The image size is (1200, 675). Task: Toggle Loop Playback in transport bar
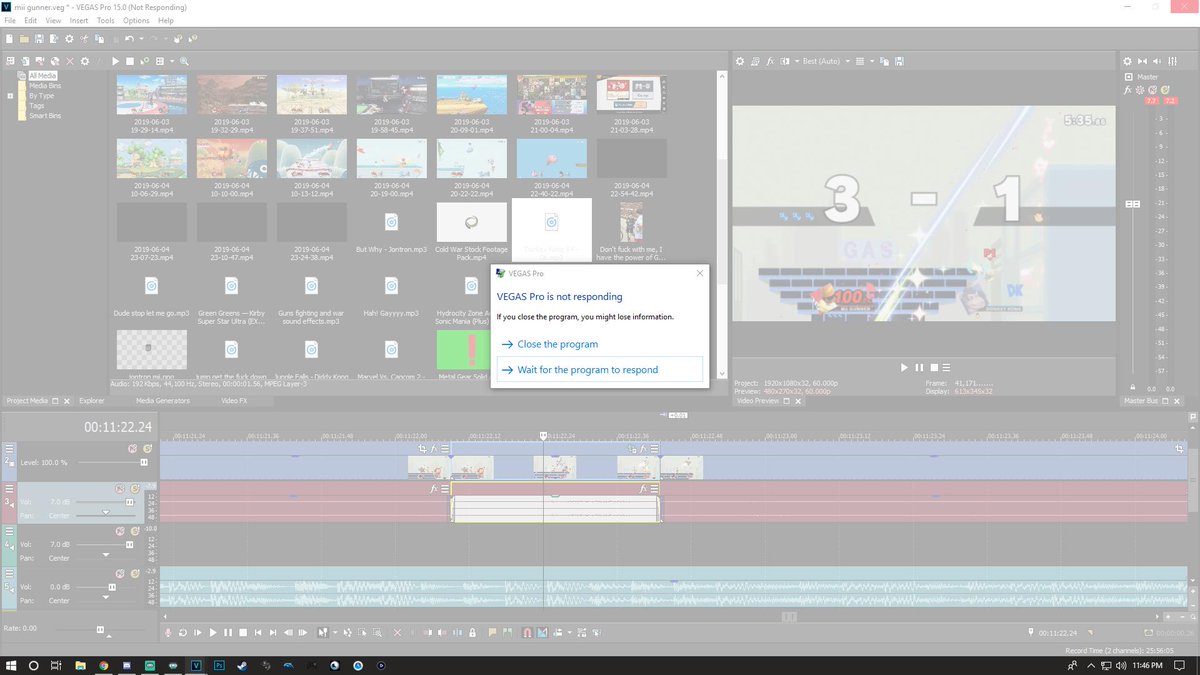click(183, 632)
